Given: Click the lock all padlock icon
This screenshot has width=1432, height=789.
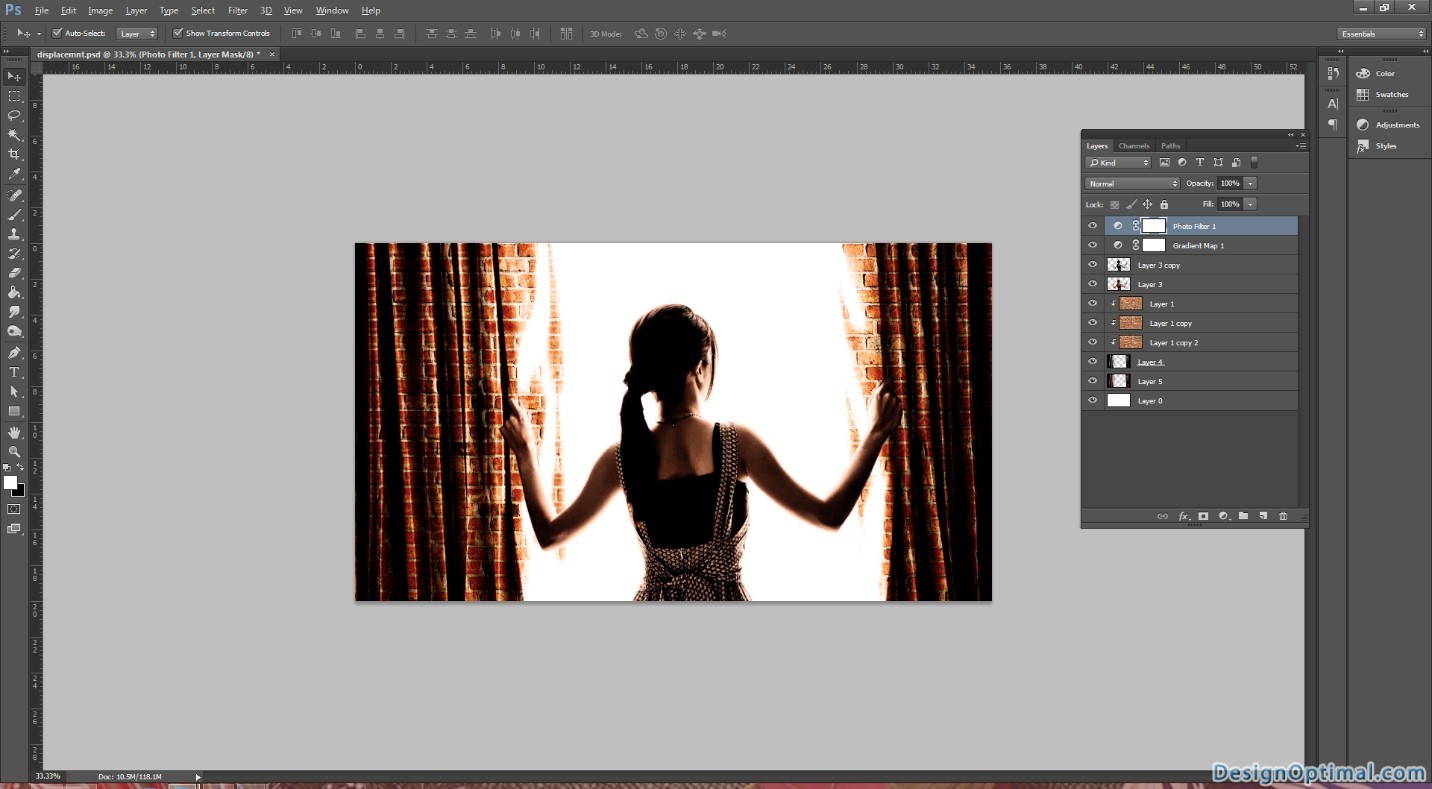Looking at the screenshot, I should point(1164,204).
